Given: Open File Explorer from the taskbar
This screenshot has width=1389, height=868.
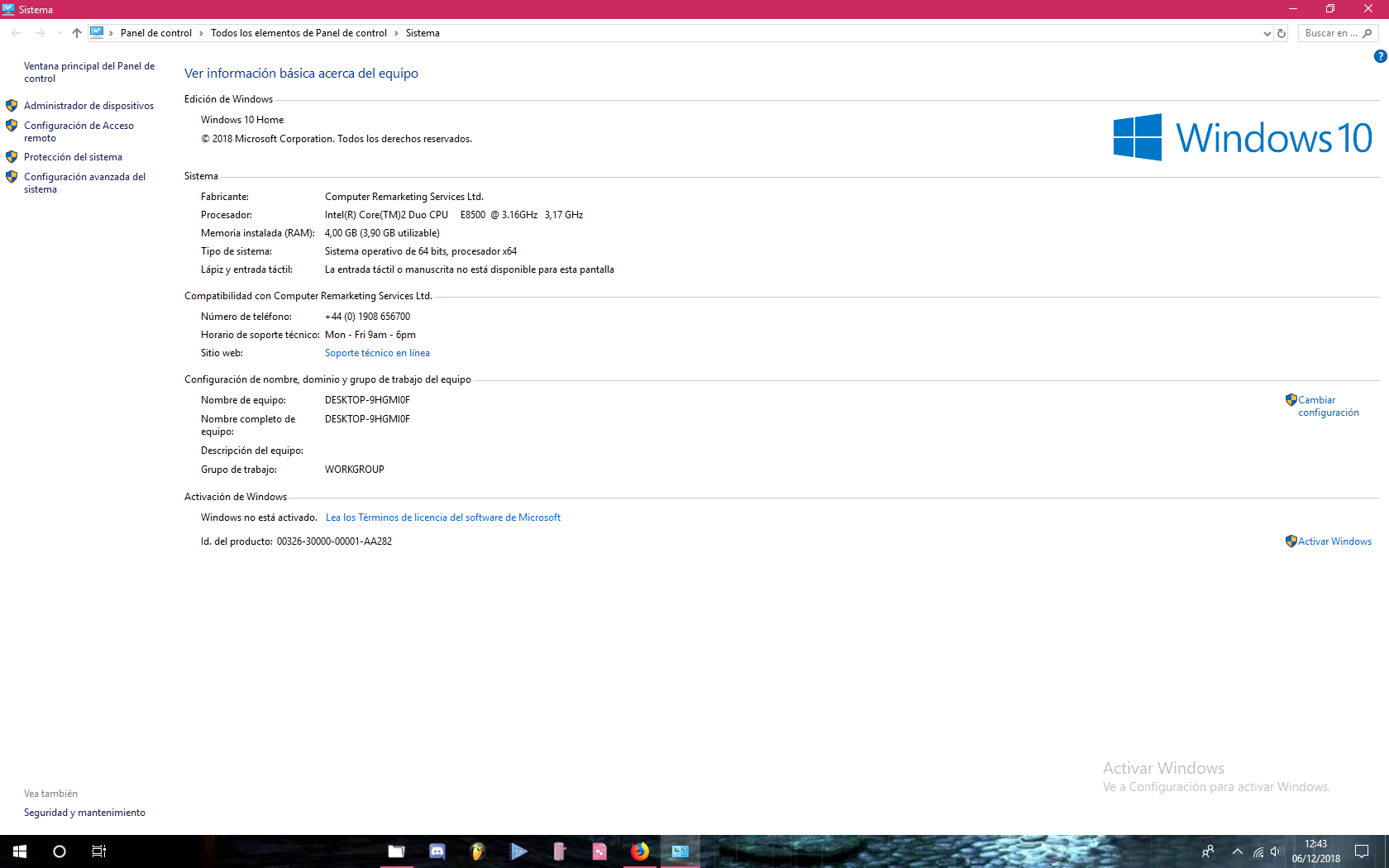Looking at the screenshot, I should coord(397,851).
